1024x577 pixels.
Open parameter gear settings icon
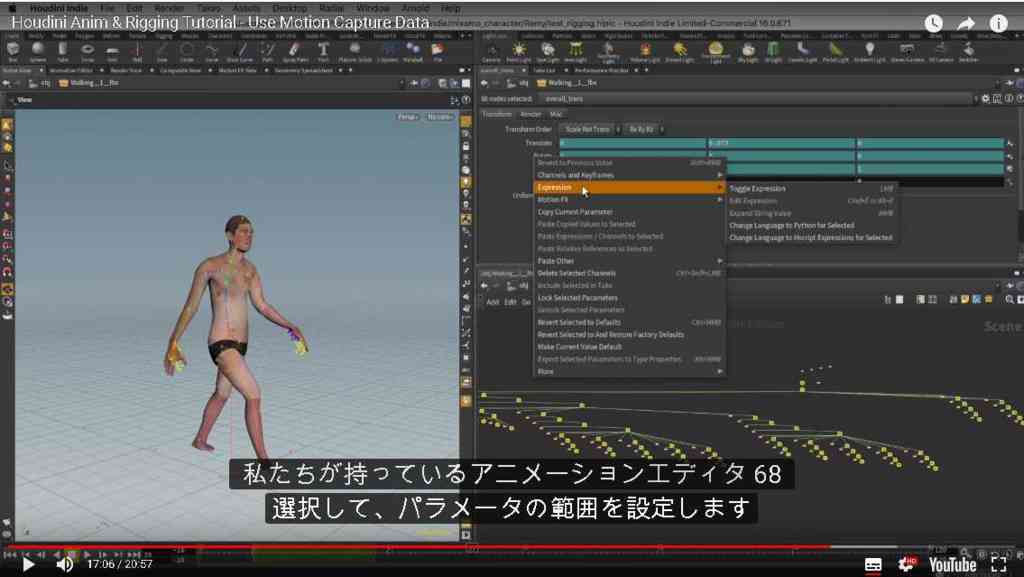point(985,99)
